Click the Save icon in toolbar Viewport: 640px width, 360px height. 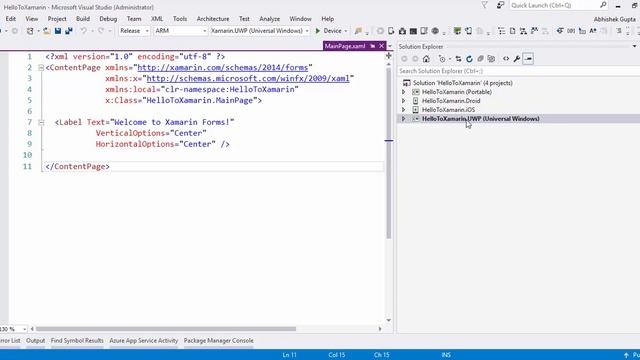[58, 31]
